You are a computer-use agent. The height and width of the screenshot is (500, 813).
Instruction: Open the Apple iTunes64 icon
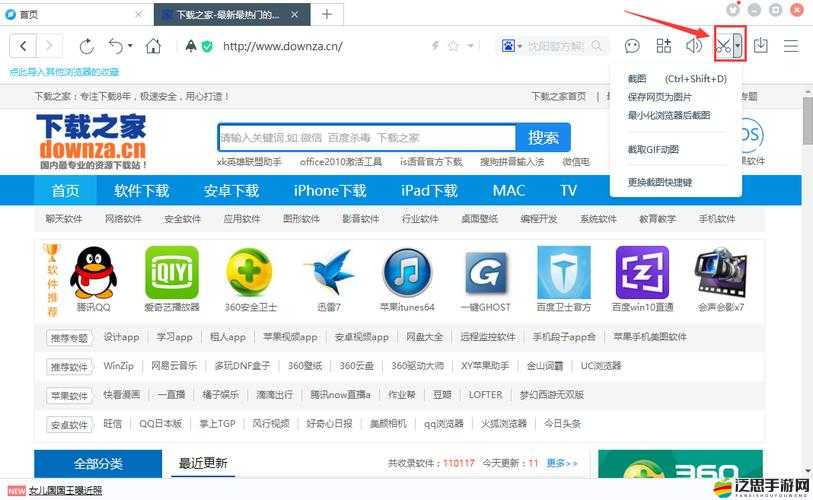tap(407, 272)
